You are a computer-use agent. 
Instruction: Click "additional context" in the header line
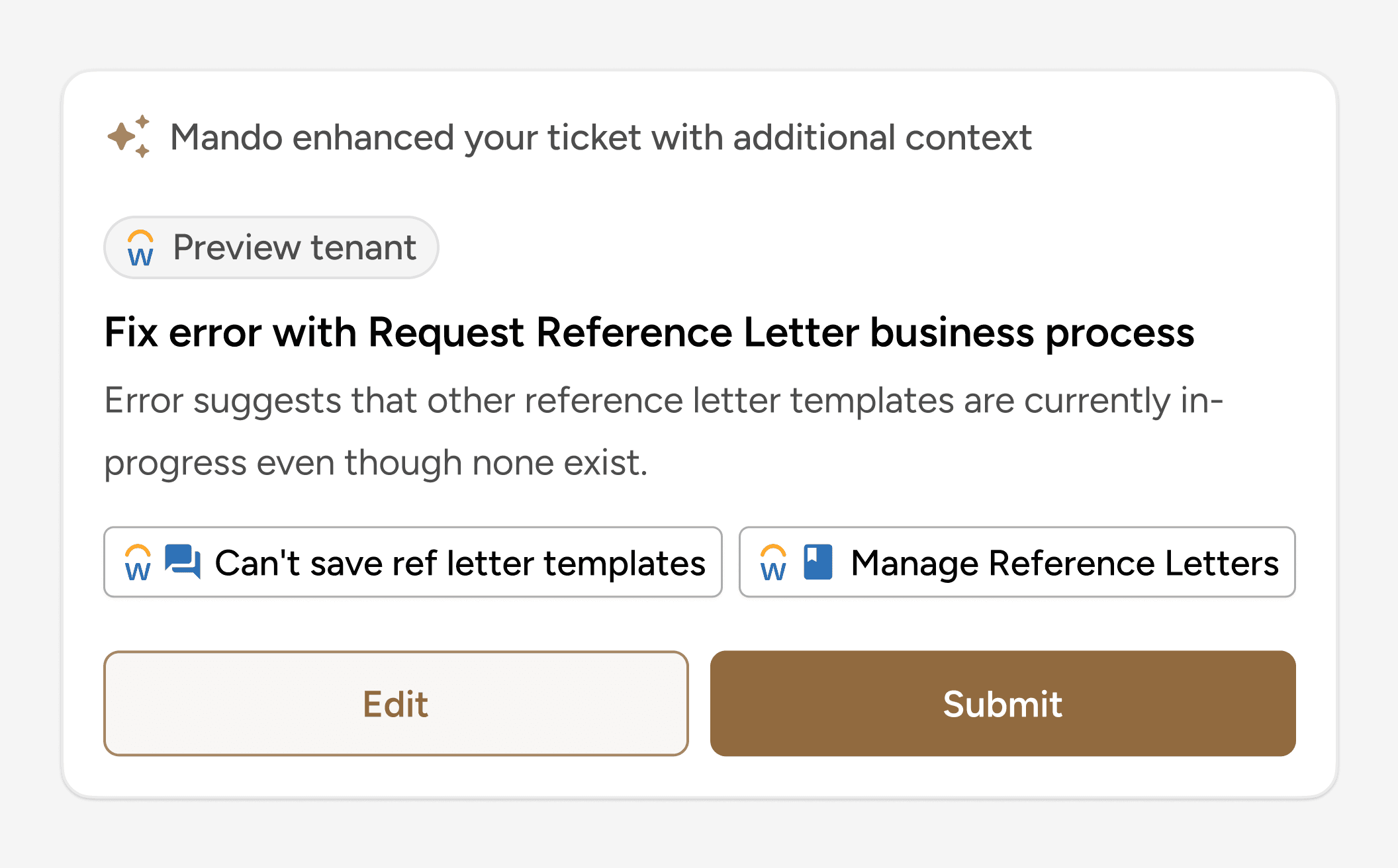coord(882,138)
